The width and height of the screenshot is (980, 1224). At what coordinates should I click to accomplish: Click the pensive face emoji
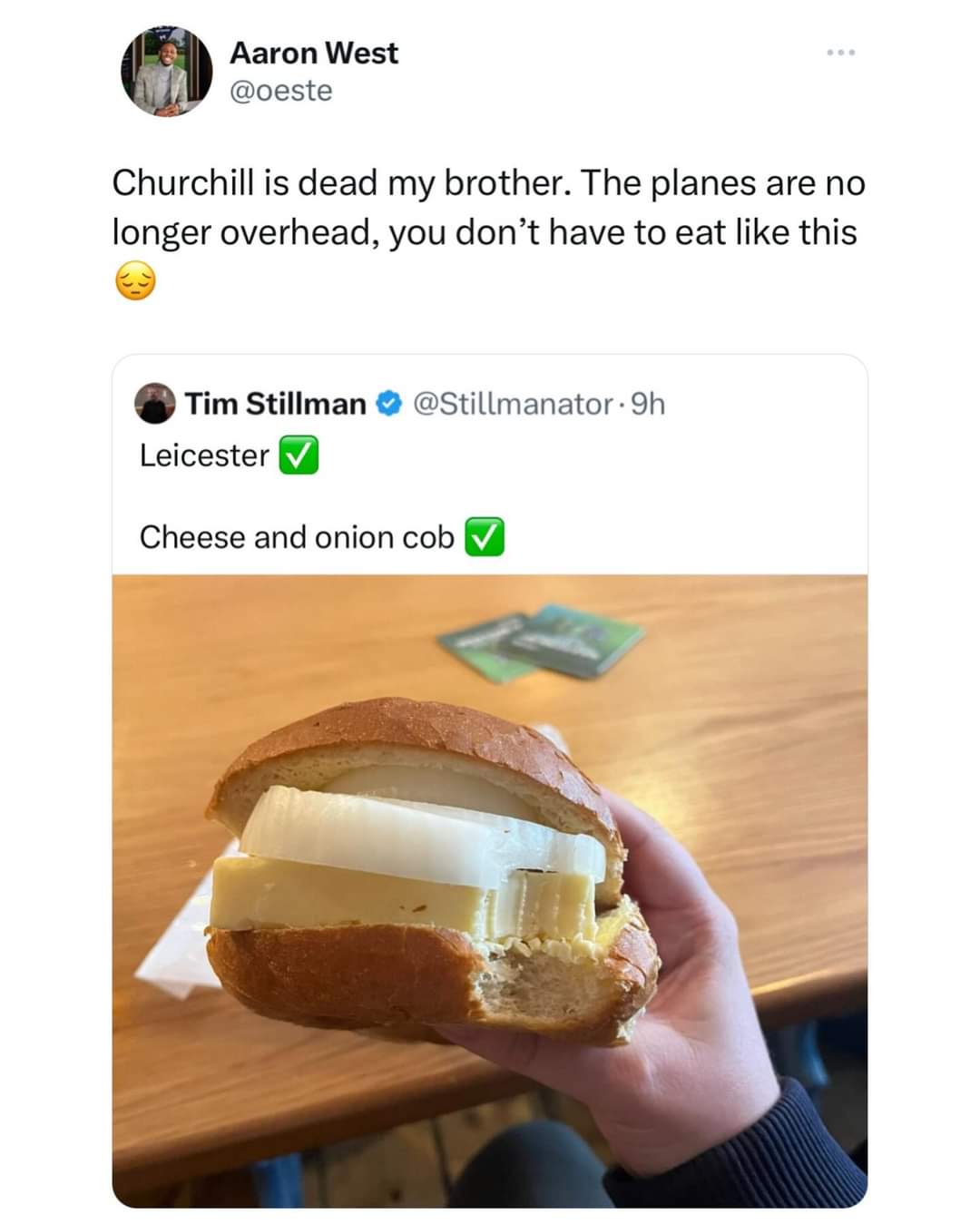coord(135,283)
